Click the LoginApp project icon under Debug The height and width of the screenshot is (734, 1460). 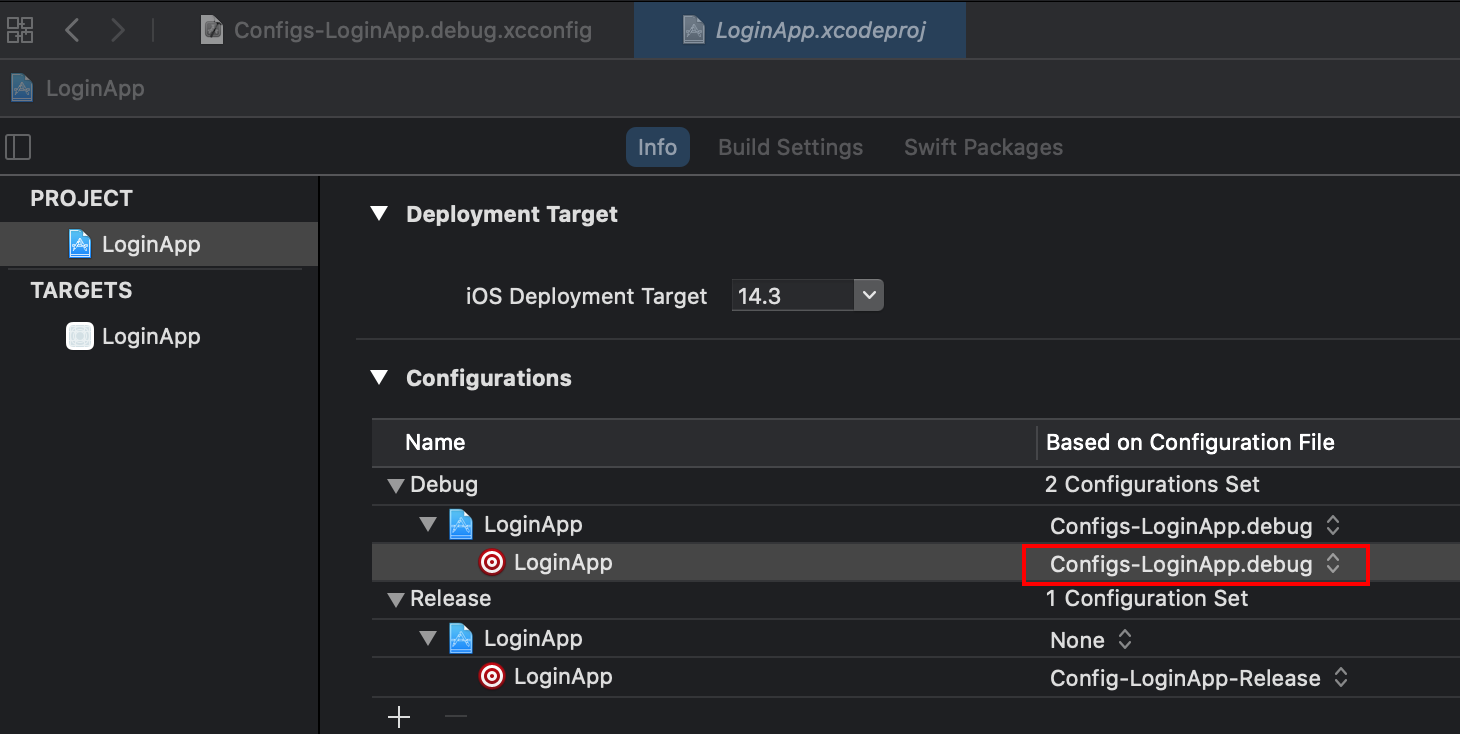coord(460,524)
